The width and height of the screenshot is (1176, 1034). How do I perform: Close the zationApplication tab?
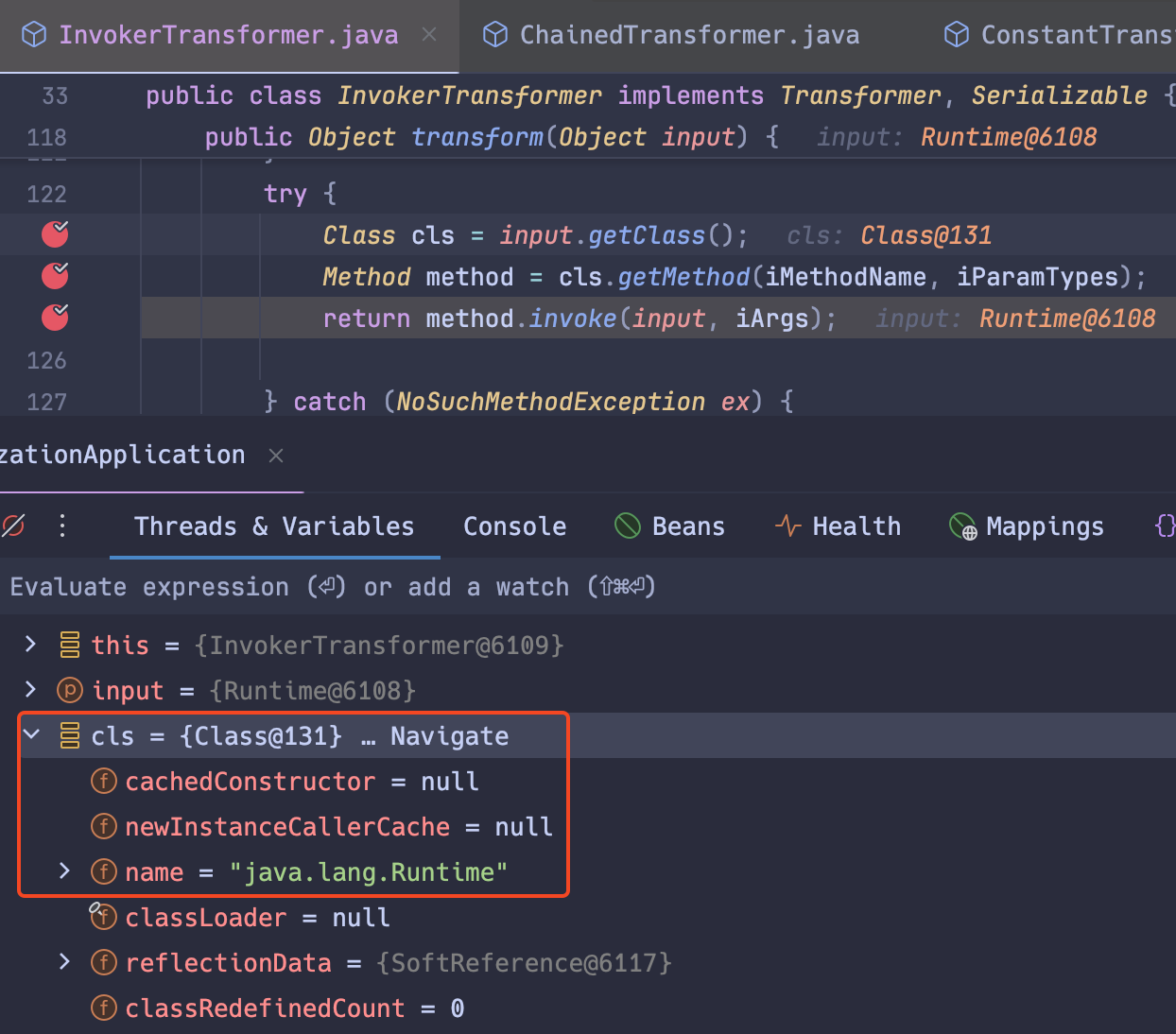[275, 455]
